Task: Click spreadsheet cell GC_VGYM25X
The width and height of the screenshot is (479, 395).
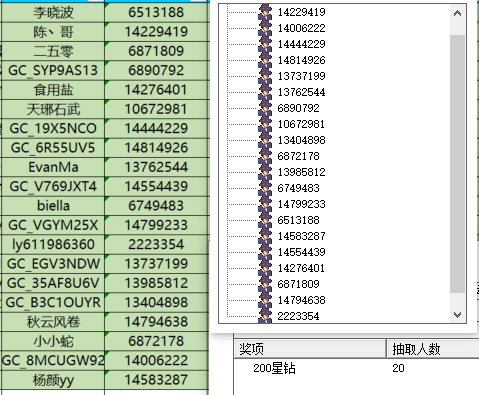Action: tap(53, 225)
